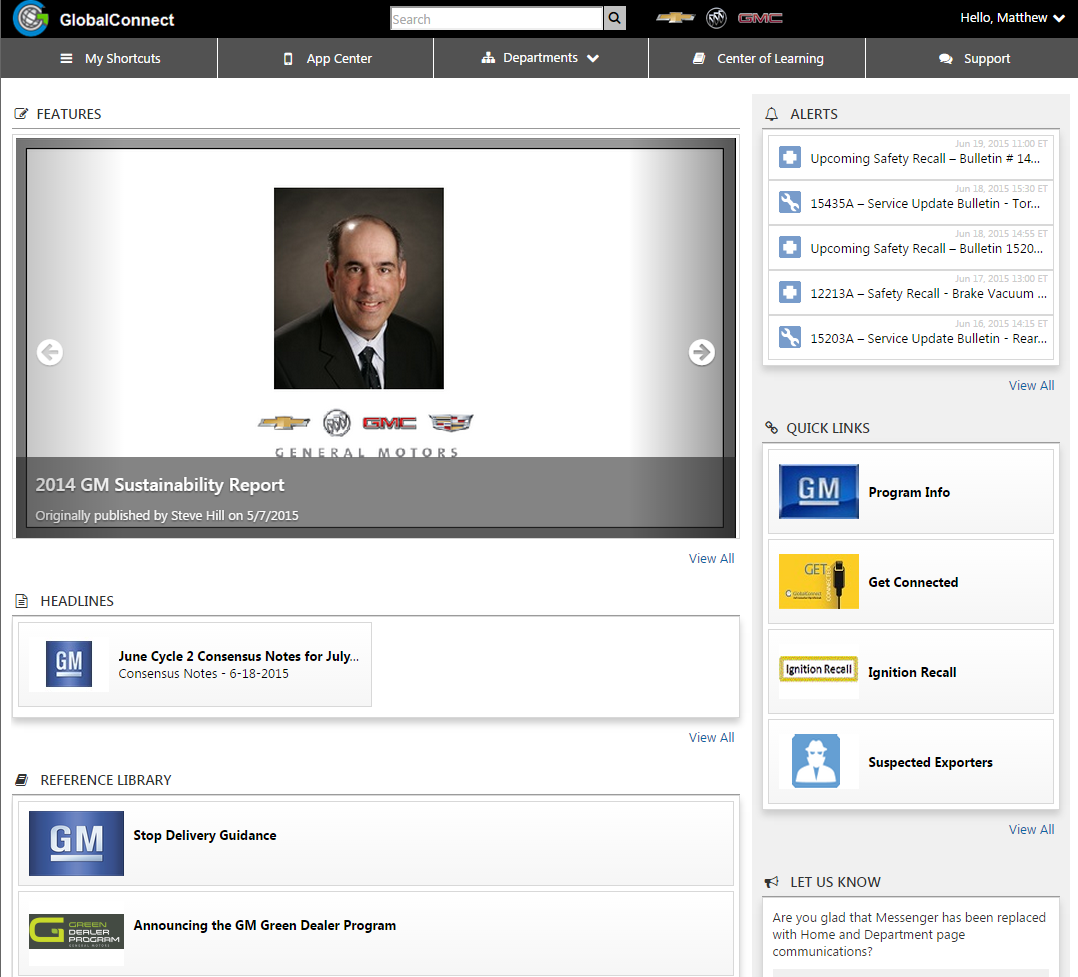Image resolution: width=1078 pixels, height=977 pixels.
Task: Click GM logo beside June Cycle 2 headline
Action: [69, 664]
